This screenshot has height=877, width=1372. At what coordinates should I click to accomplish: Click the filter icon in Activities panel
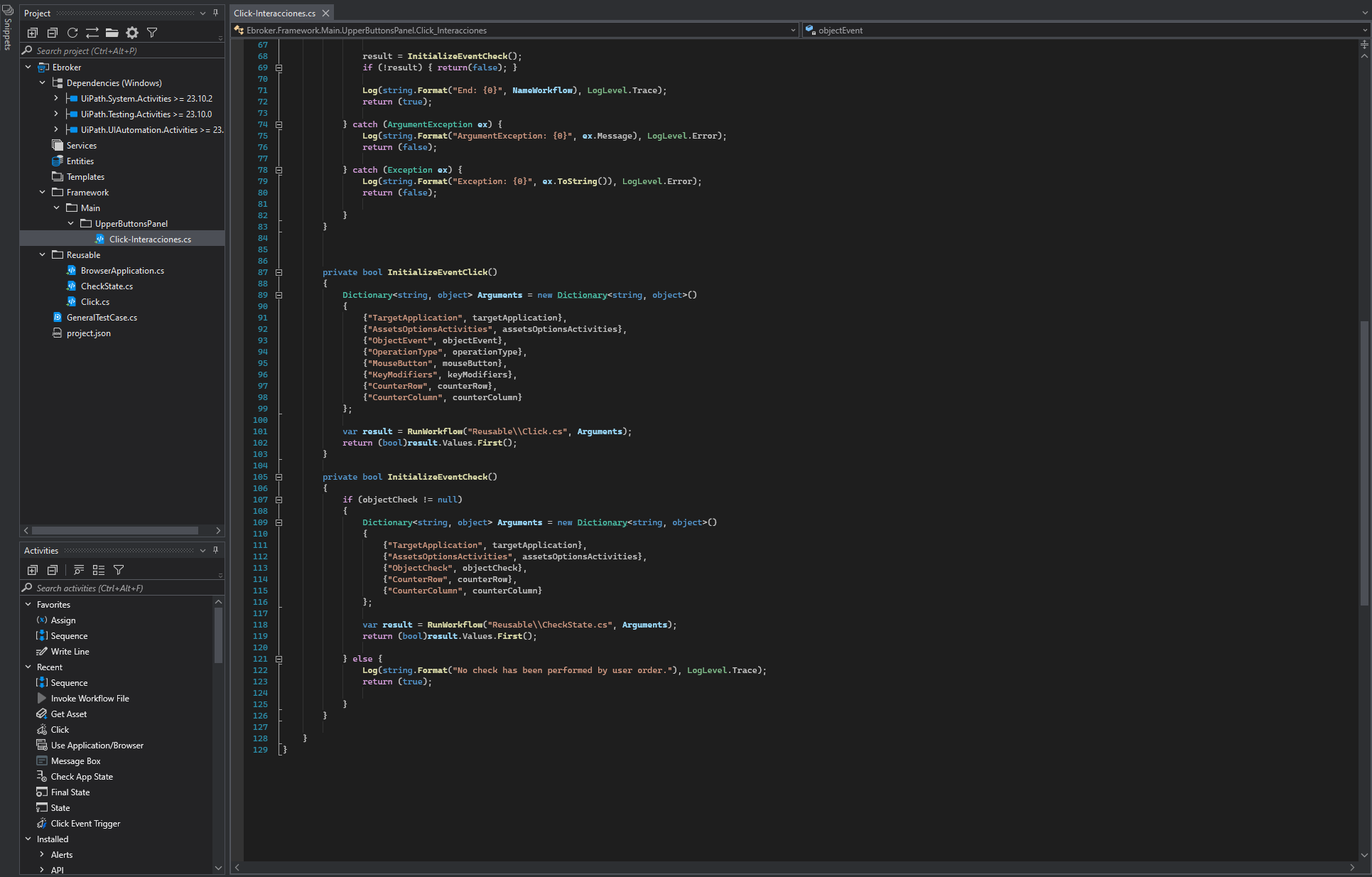point(119,570)
